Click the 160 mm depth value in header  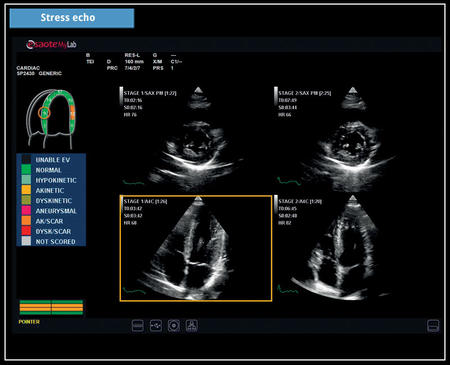tap(134, 62)
